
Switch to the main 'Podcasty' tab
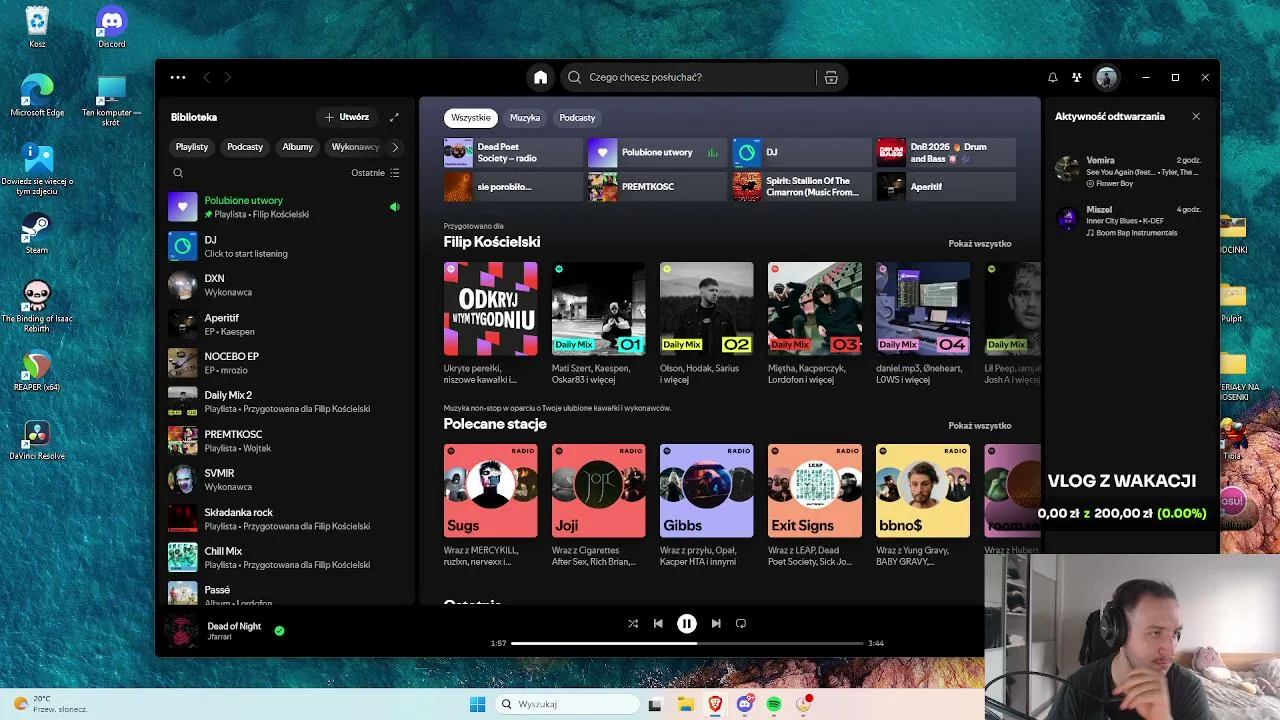(577, 118)
